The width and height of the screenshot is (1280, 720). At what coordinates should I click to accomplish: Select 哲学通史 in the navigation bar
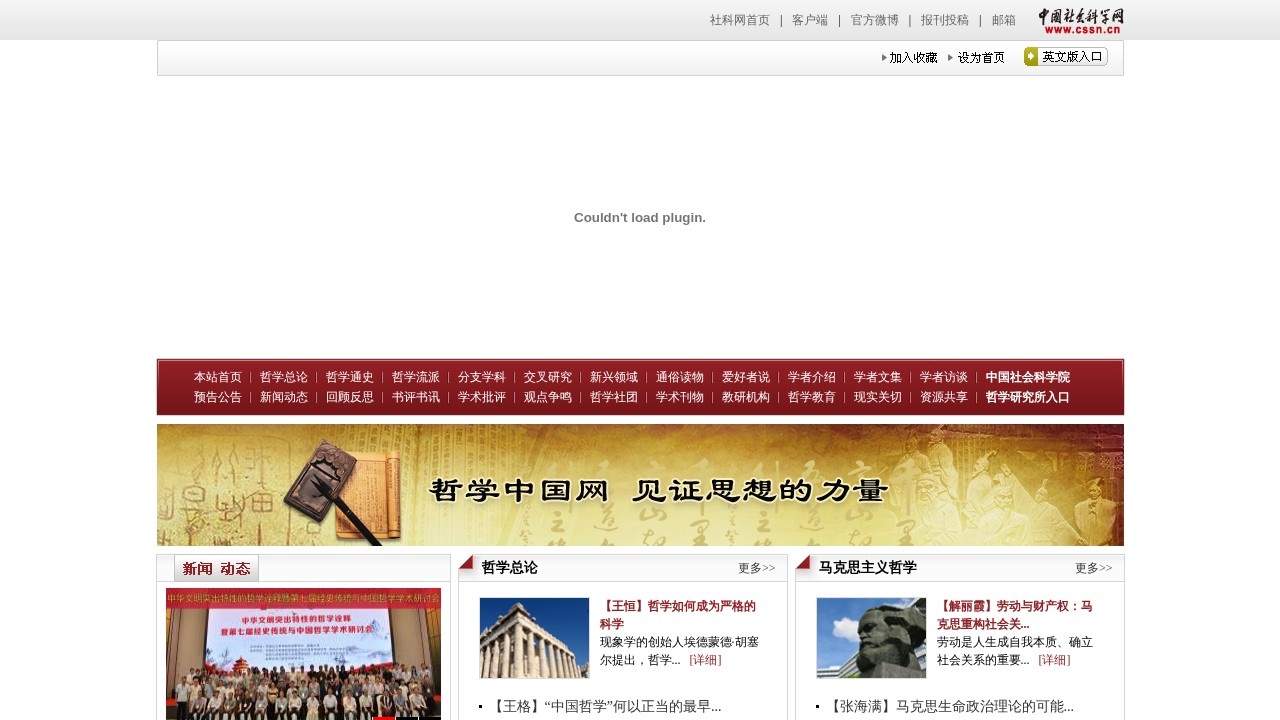point(349,377)
